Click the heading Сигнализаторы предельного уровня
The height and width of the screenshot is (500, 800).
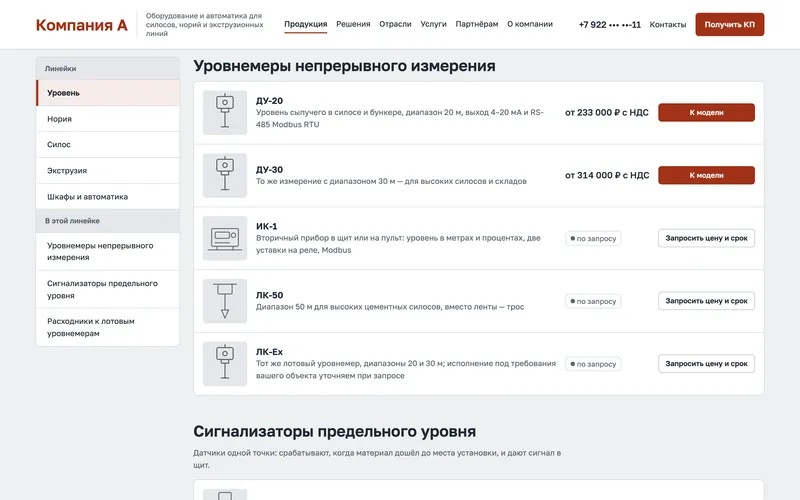[x=335, y=432]
